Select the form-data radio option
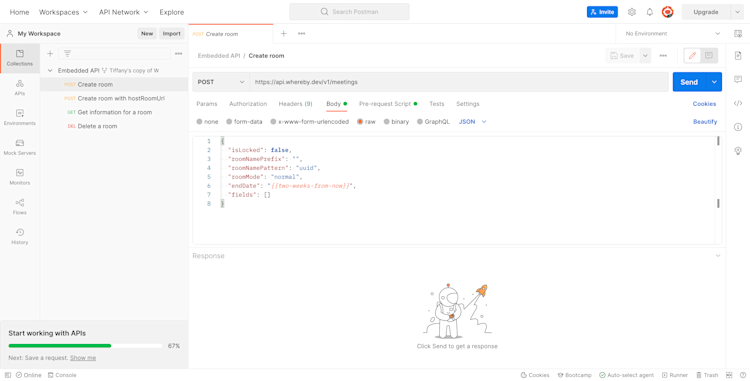The width and height of the screenshot is (750, 381). pos(244,122)
